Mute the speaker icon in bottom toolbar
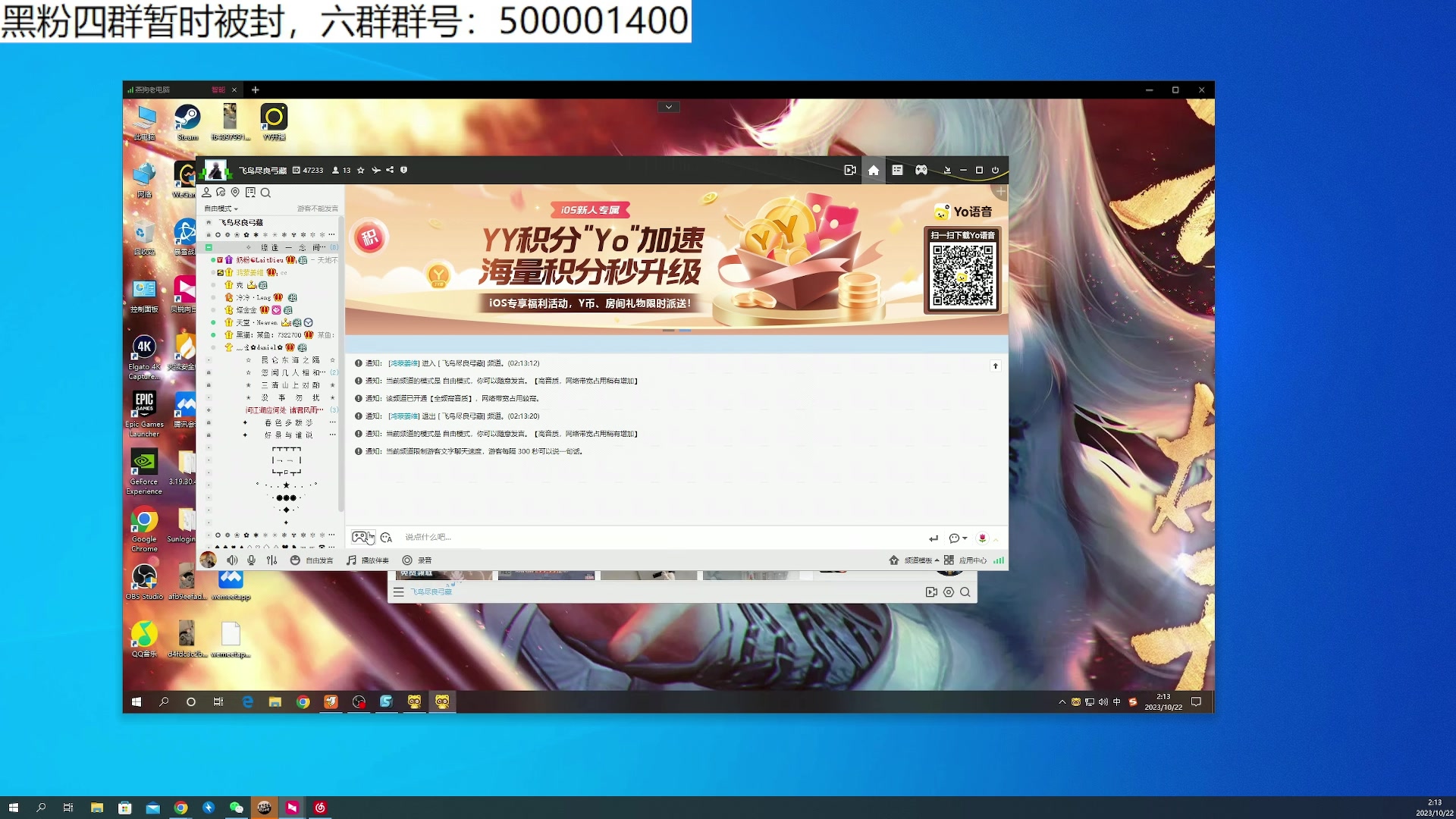The width and height of the screenshot is (1456, 819). point(232,560)
